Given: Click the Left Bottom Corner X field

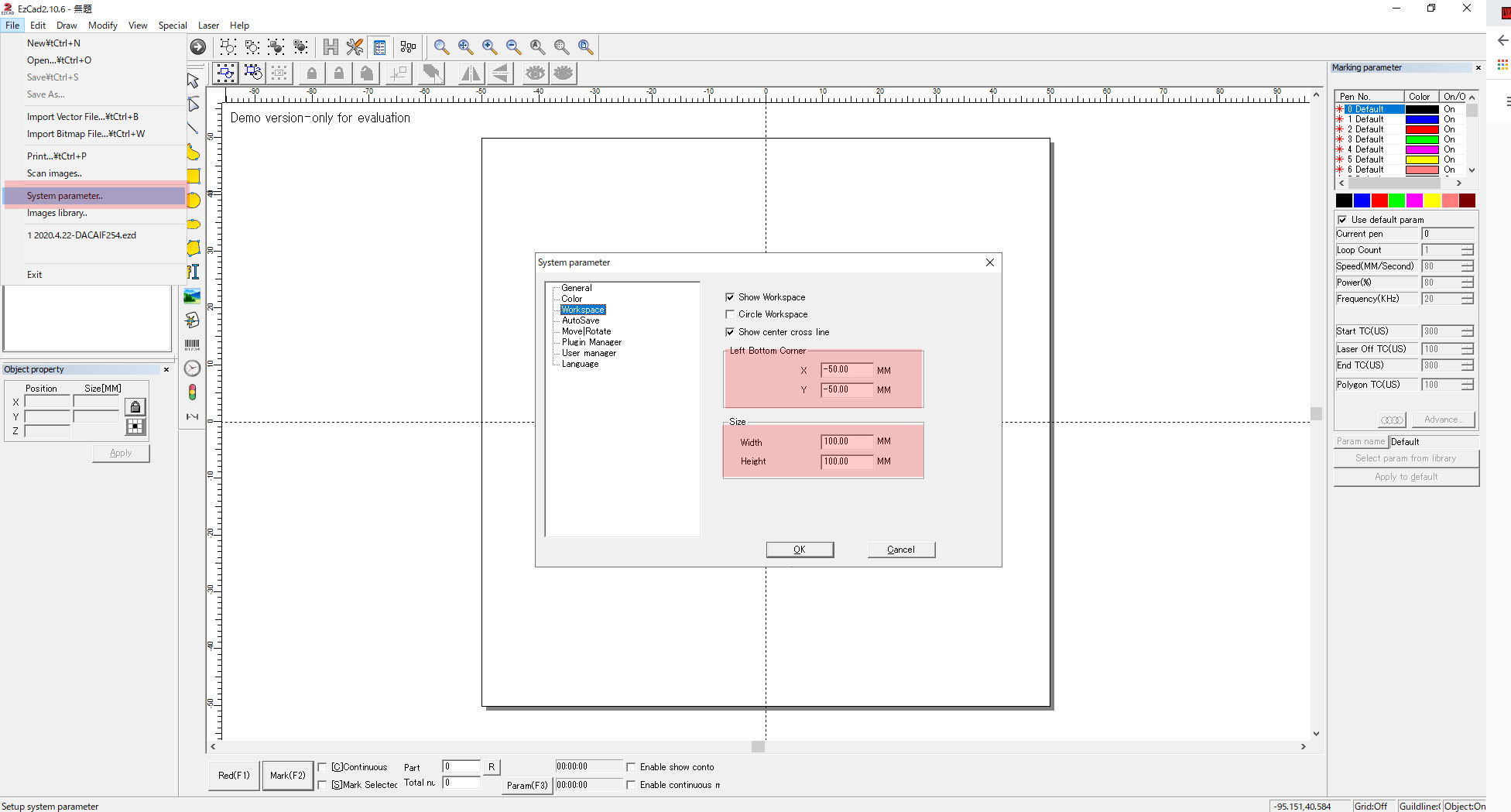Looking at the screenshot, I should coord(847,370).
